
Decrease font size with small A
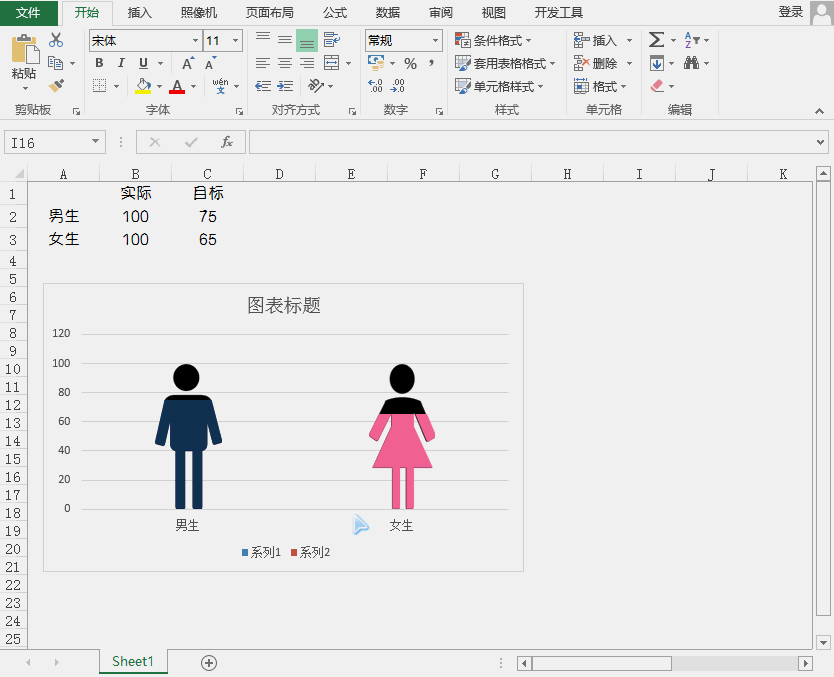[211, 63]
